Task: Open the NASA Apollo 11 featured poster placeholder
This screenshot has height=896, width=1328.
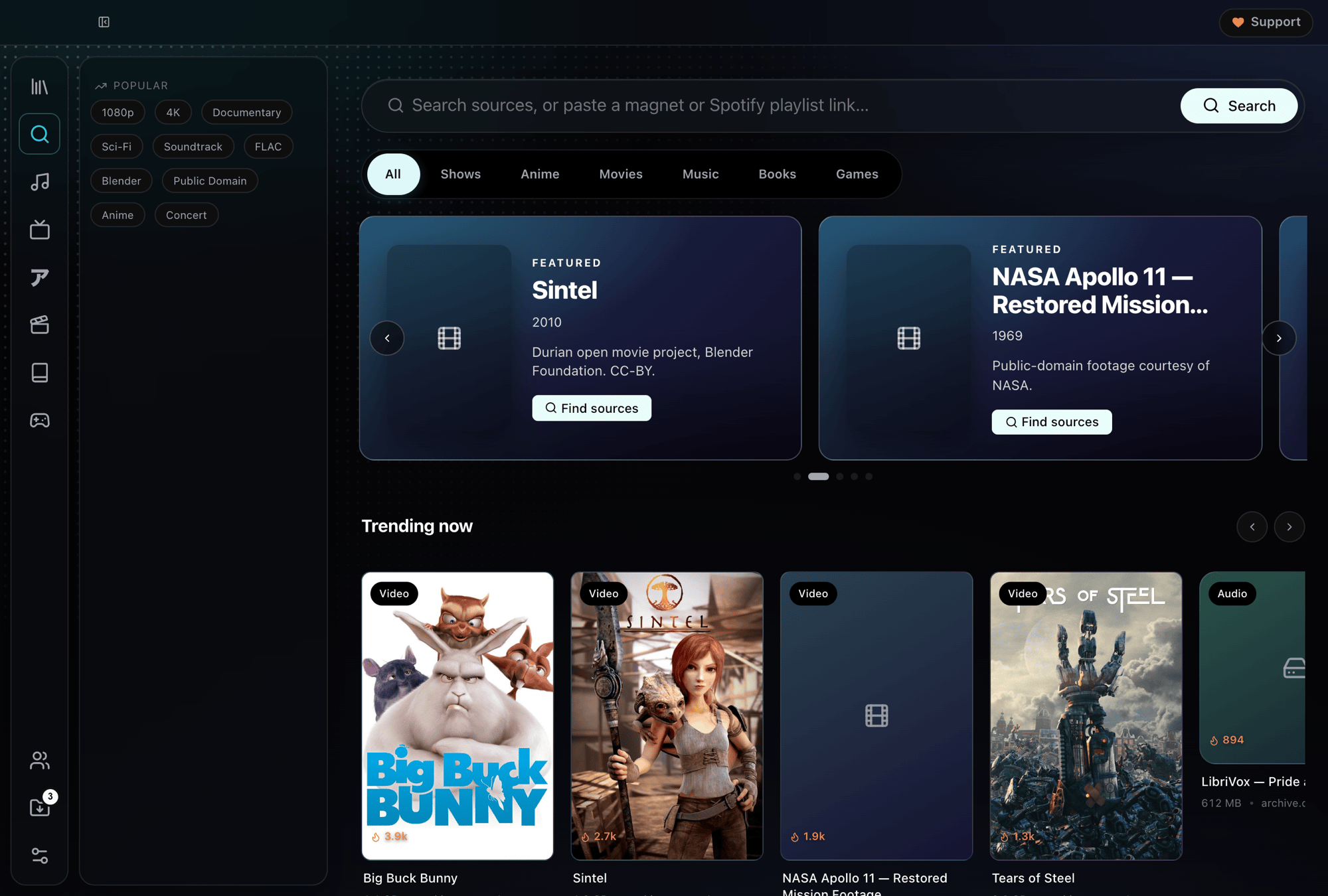Action: [909, 338]
